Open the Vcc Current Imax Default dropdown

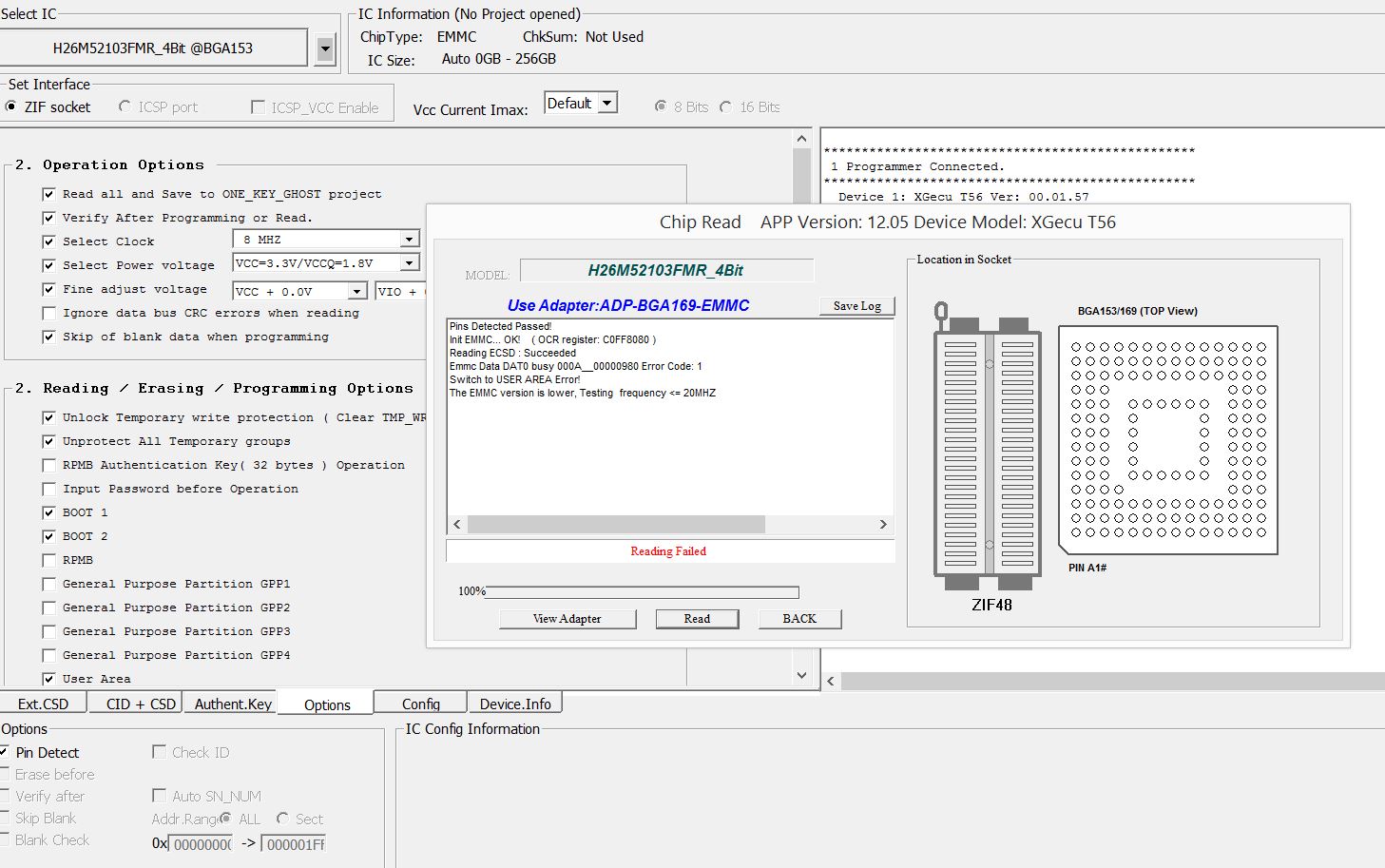607,103
